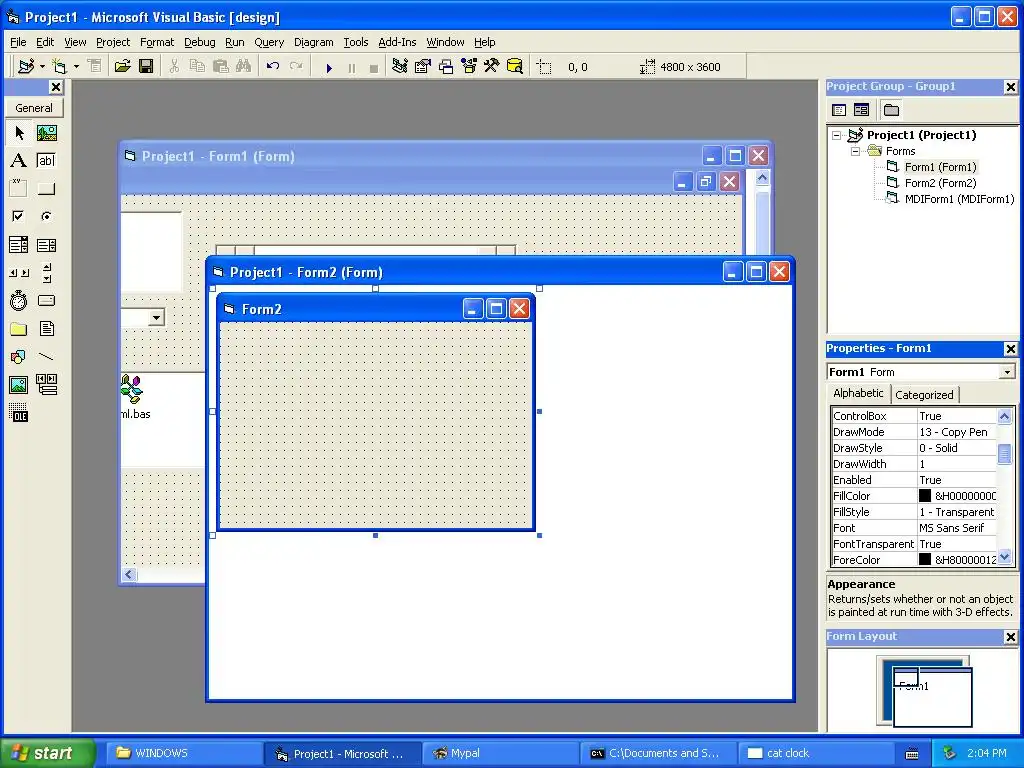Start the program with Run arrow

pos(329,67)
